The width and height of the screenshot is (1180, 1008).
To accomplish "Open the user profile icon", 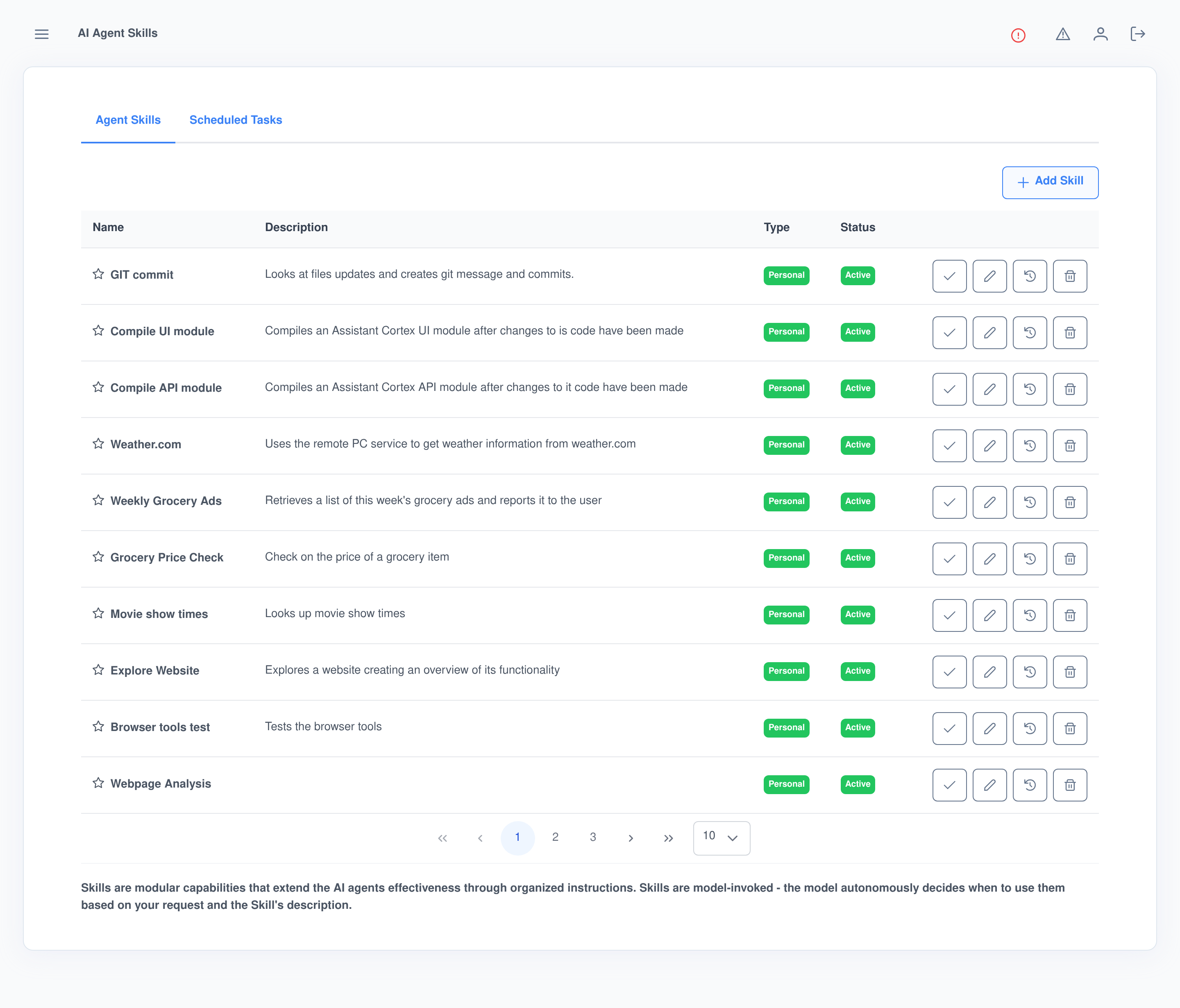I will (x=1100, y=34).
